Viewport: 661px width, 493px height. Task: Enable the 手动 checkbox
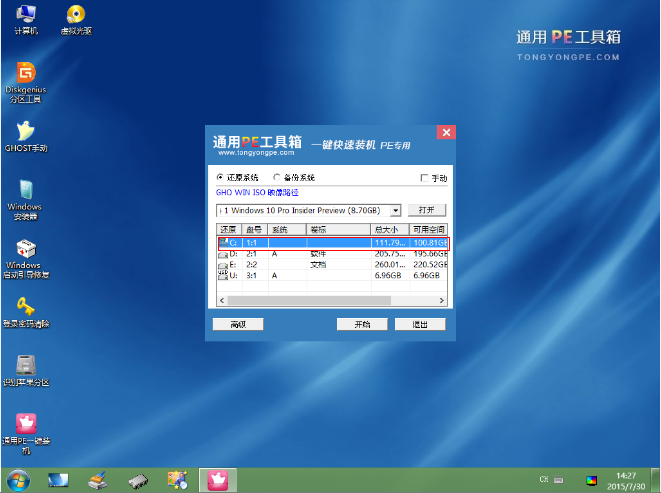(x=424, y=178)
